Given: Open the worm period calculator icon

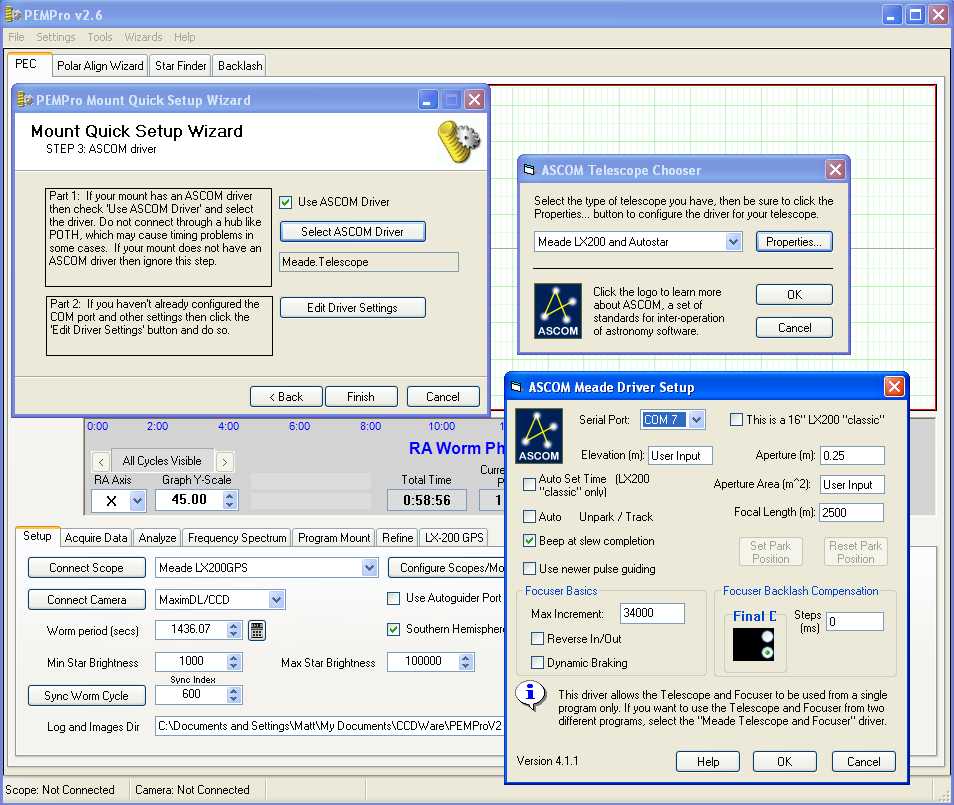Looking at the screenshot, I should point(257,630).
